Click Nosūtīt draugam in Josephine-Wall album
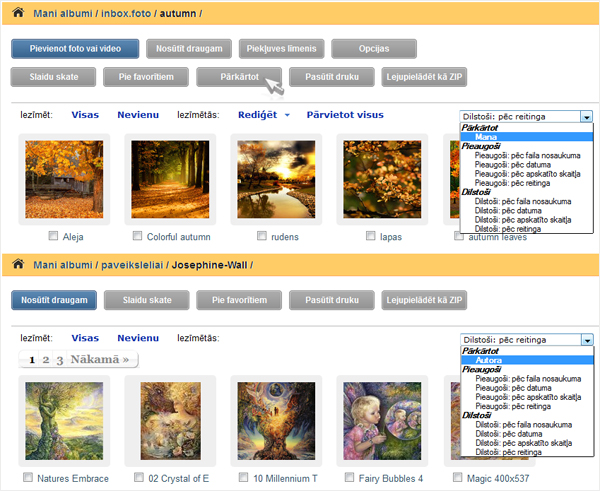This screenshot has width=600, height=491. pyautogui.click(x=54, y=300)
